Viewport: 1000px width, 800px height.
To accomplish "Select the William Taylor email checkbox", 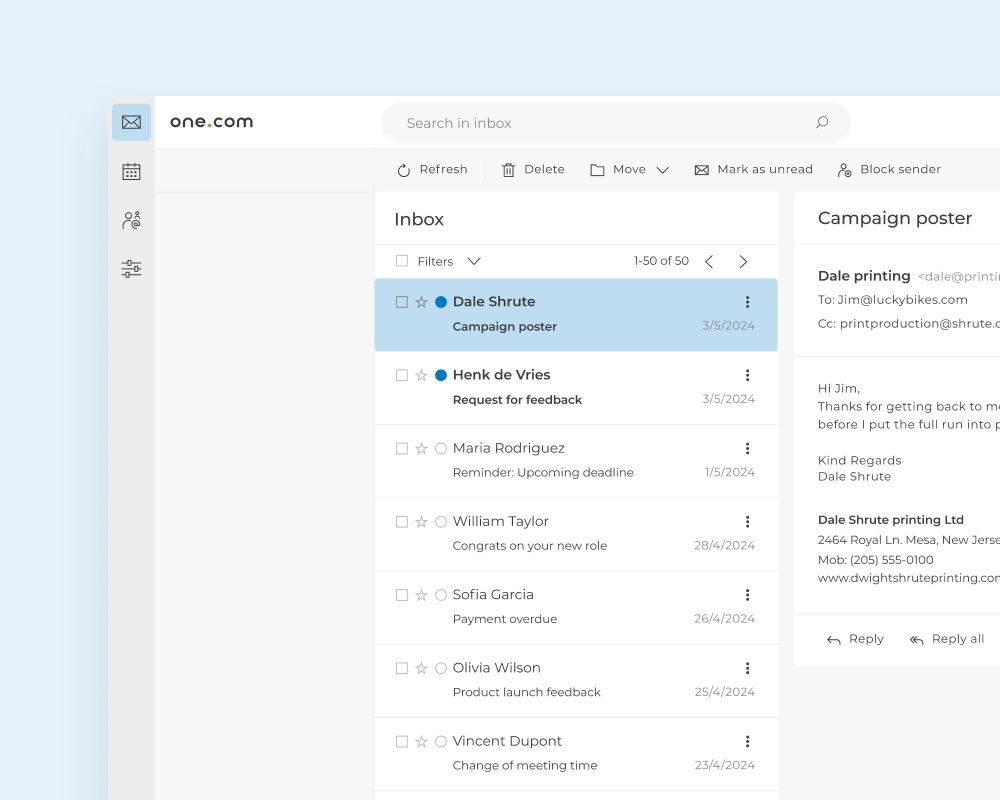I will click(402, 522).
